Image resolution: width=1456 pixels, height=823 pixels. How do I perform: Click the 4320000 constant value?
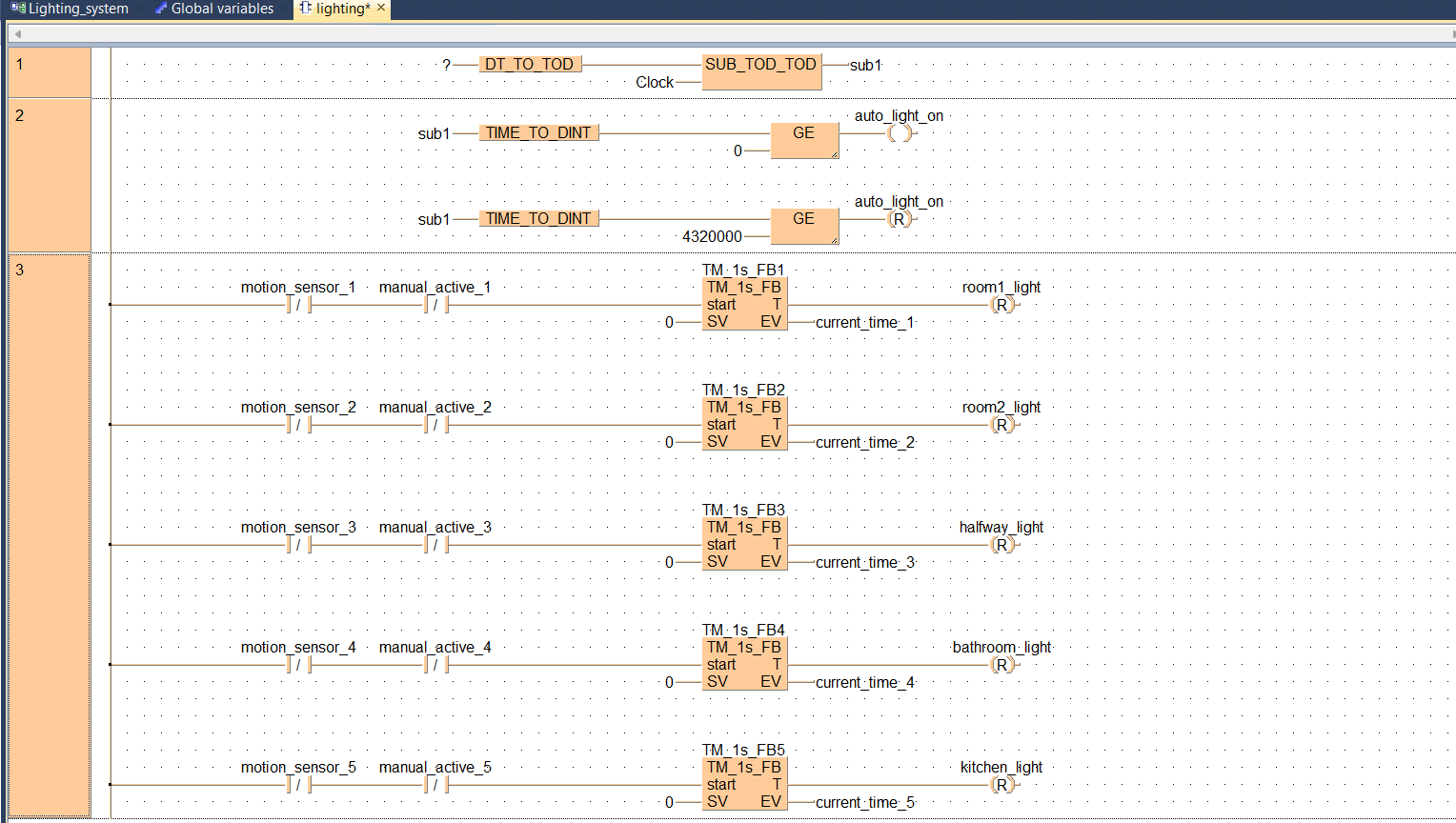(712, 237)
